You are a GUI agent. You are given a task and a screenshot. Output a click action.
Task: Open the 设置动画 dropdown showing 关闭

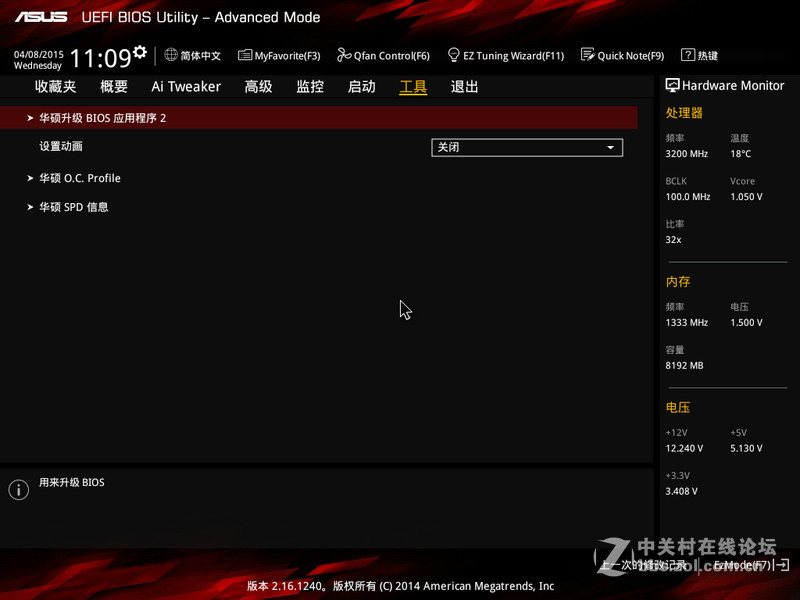[527, 147]
